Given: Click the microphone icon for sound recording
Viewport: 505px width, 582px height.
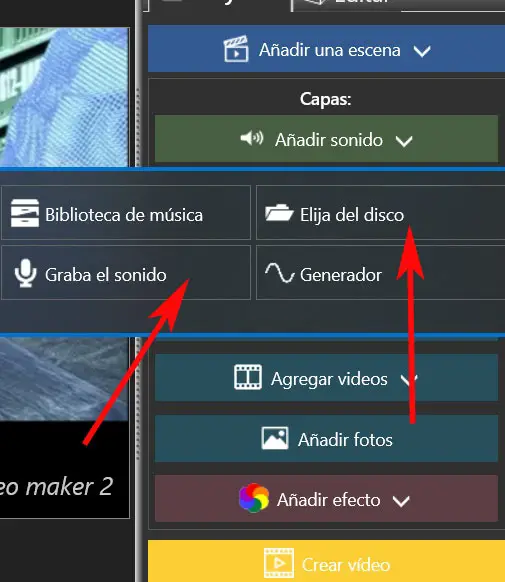Looking at the screenshot, I should 25,273.
